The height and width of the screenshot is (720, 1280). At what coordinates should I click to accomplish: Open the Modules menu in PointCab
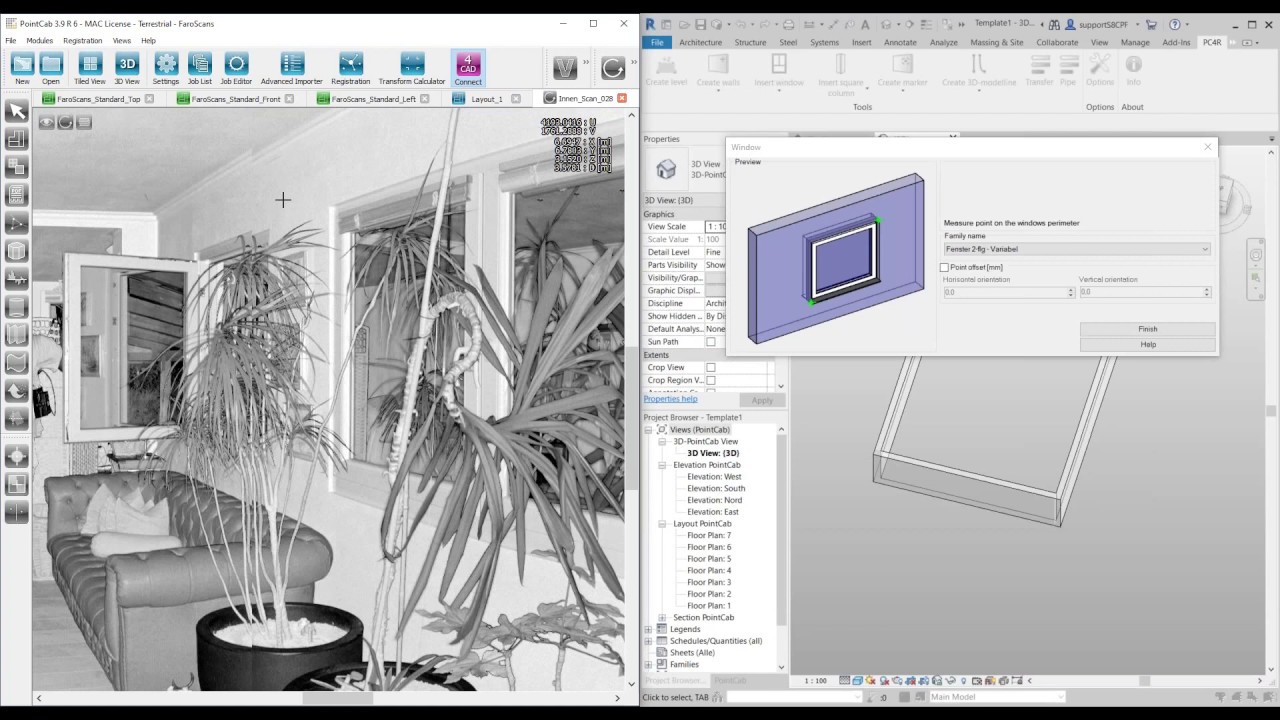coord(40,41)
